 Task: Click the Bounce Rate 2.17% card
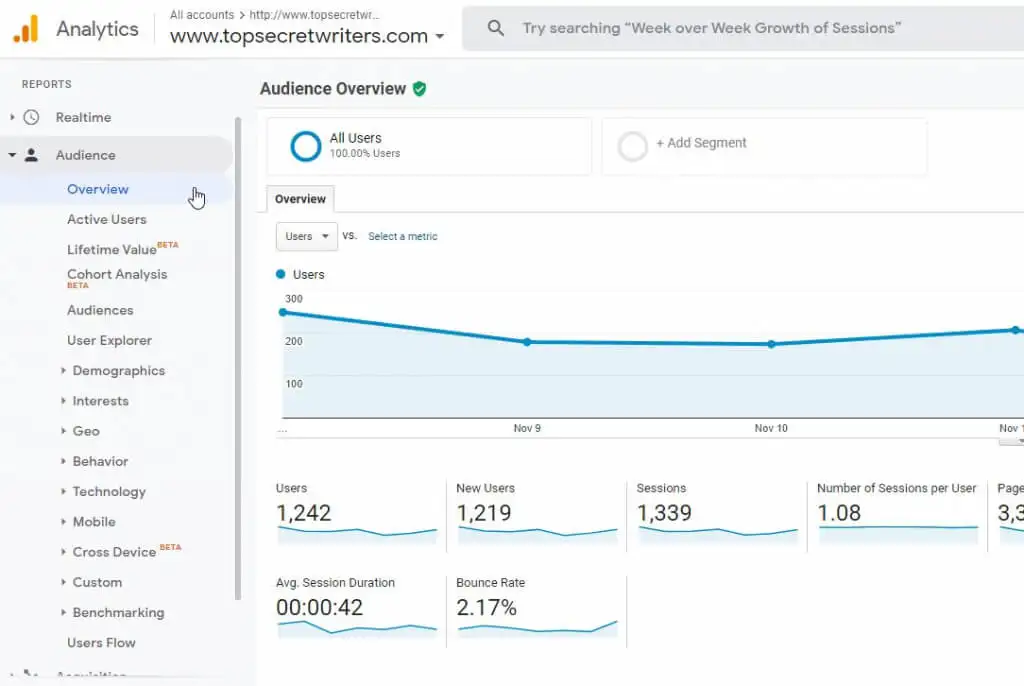coord(537,610)
